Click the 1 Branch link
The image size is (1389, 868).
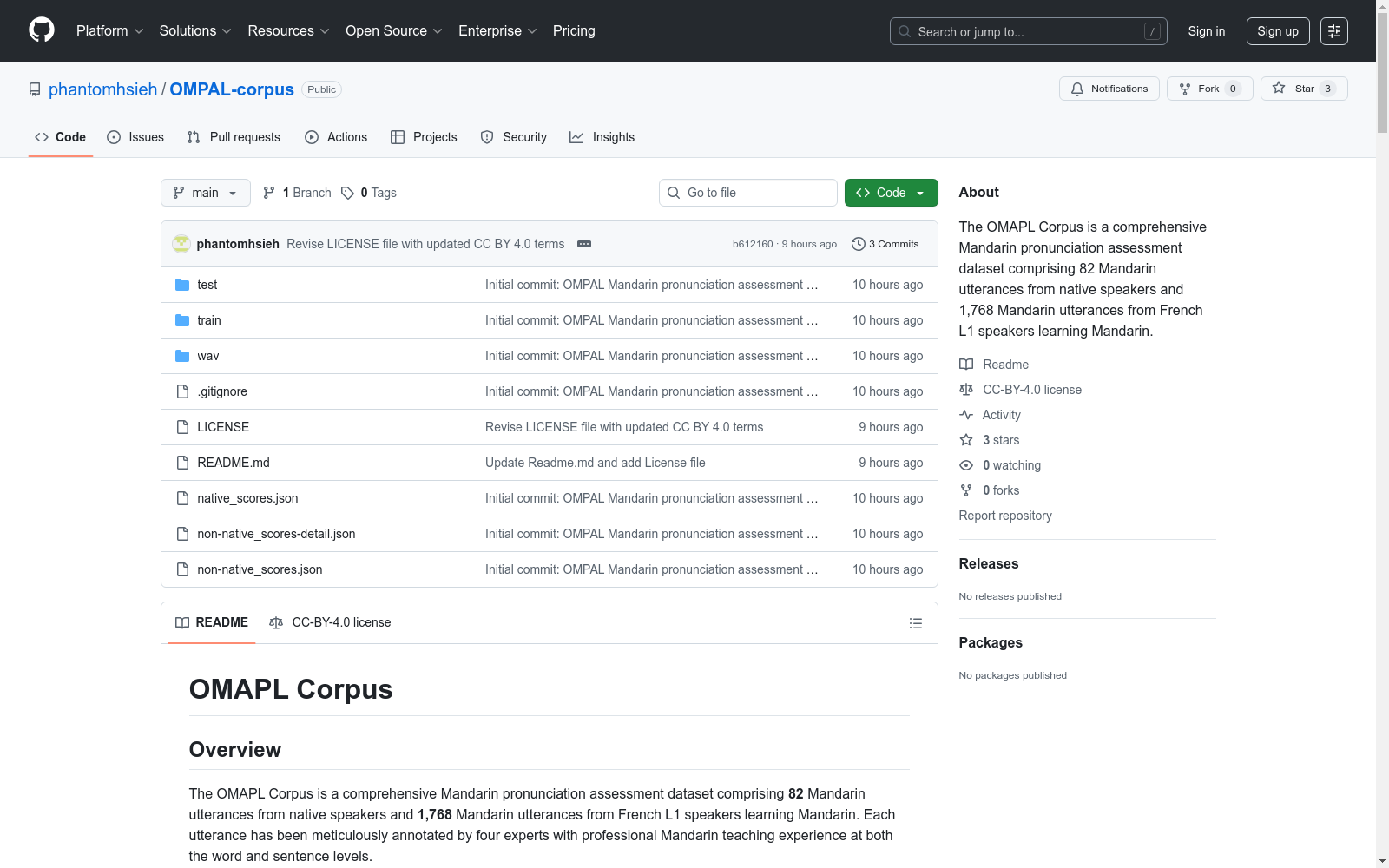297,193
